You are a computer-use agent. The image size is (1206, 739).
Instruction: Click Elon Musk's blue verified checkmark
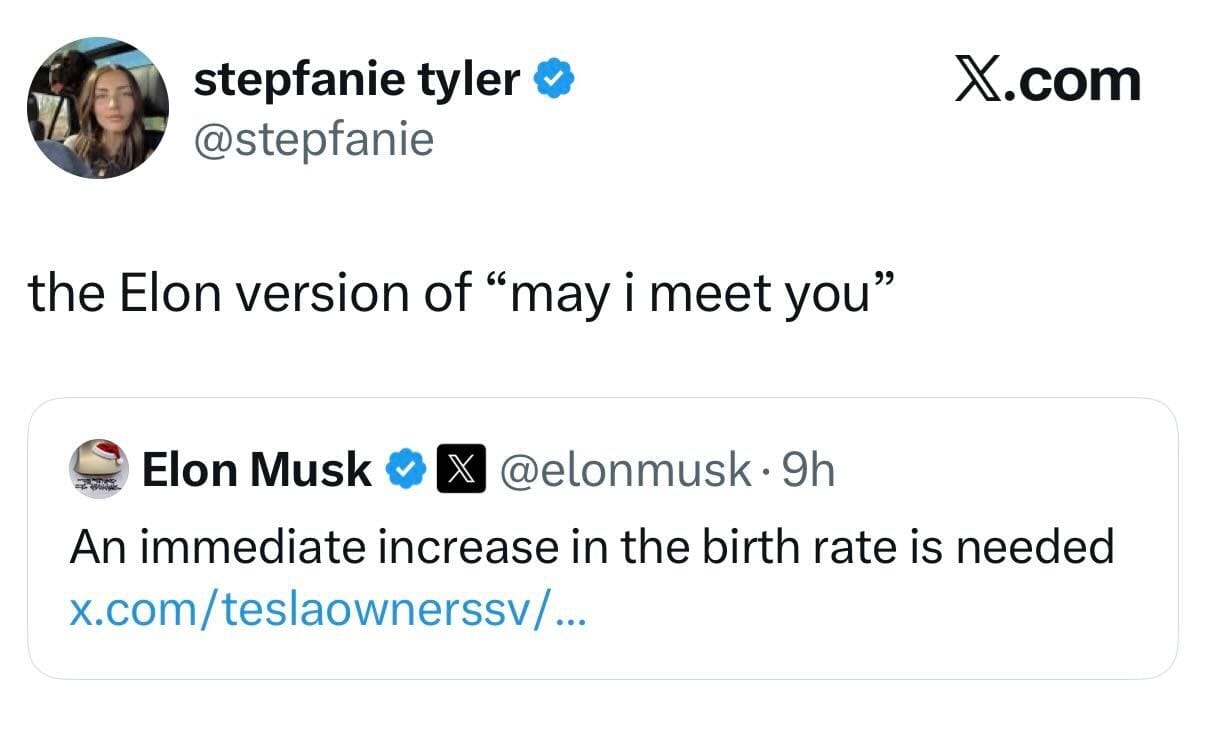pos(404,468)
